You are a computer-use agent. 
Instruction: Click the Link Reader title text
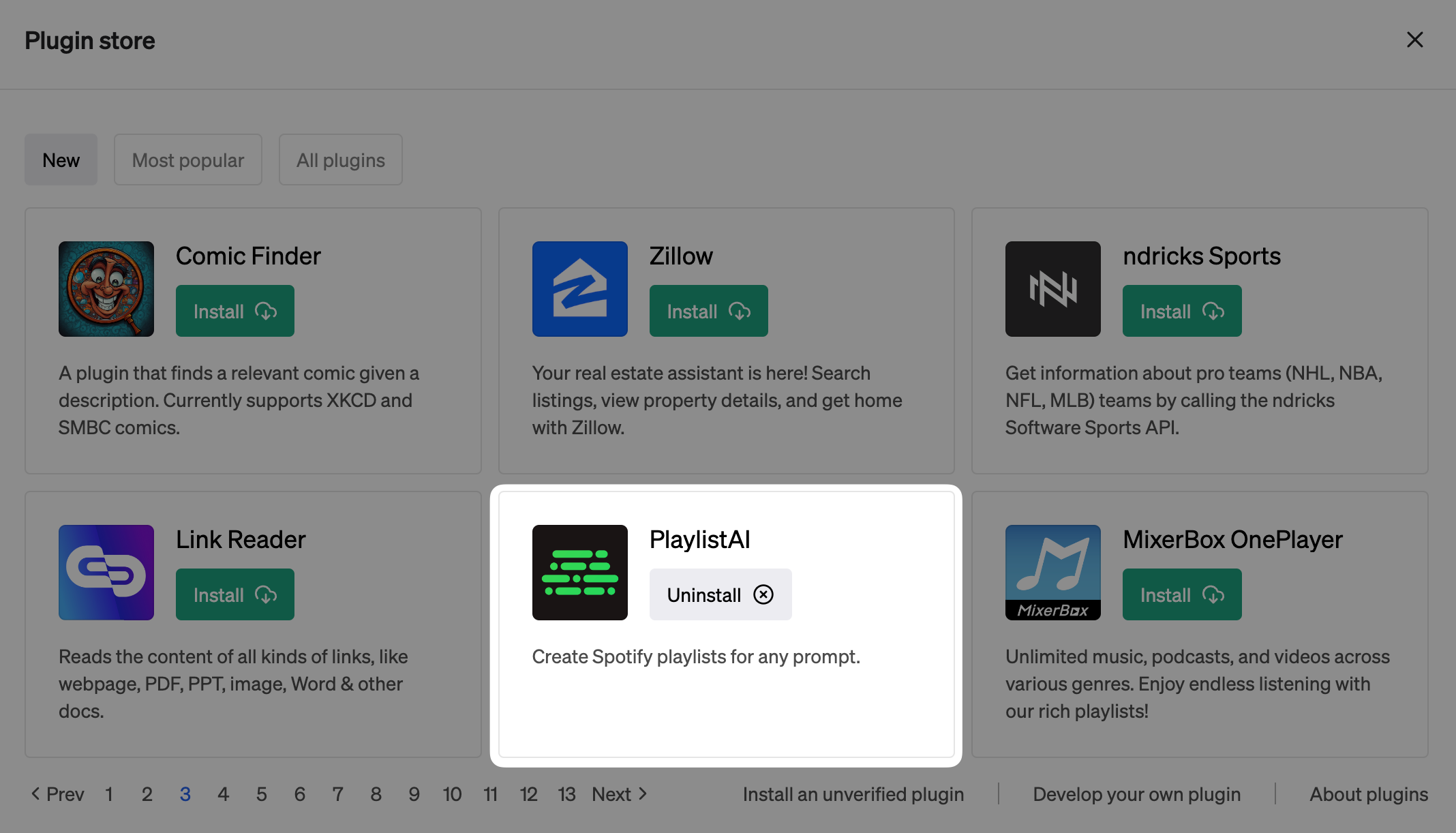(241, 540)
